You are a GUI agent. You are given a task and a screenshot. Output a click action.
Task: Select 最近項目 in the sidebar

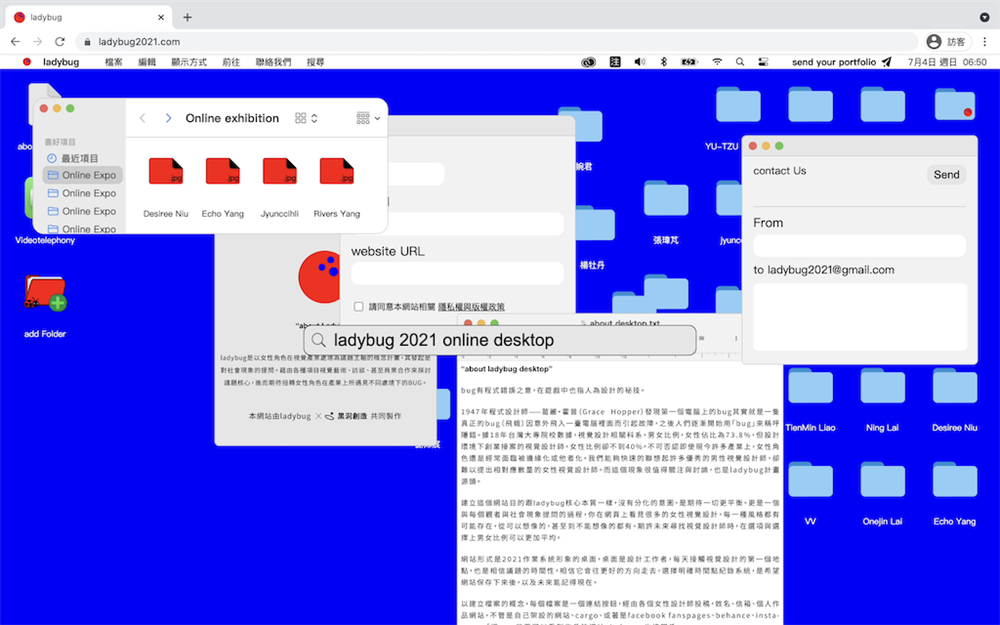pos(80,158)
